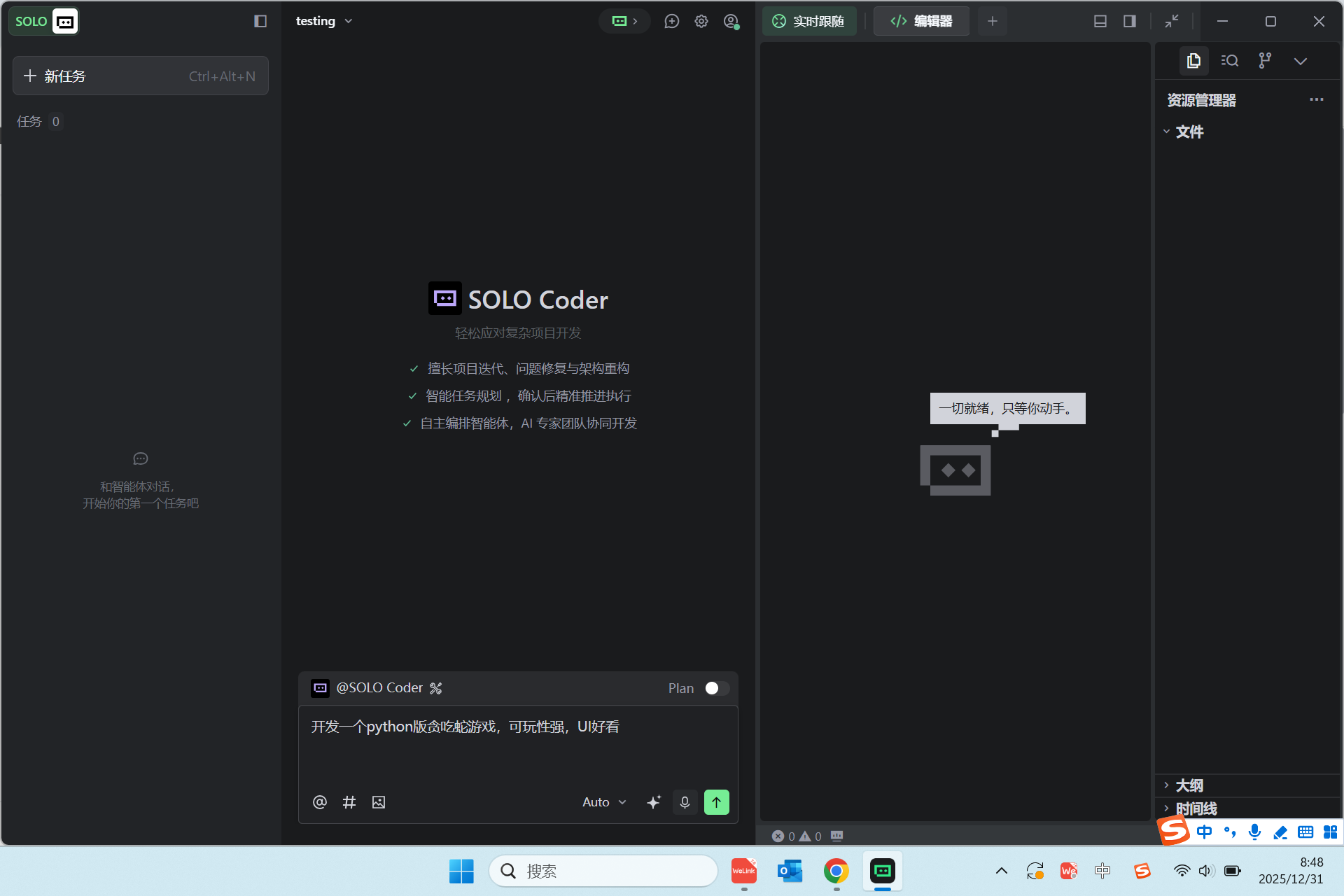The width and height of the screenshot is (1344, 896).
Task: Click the microphone voice input icon
Action: tap(685, 802)
